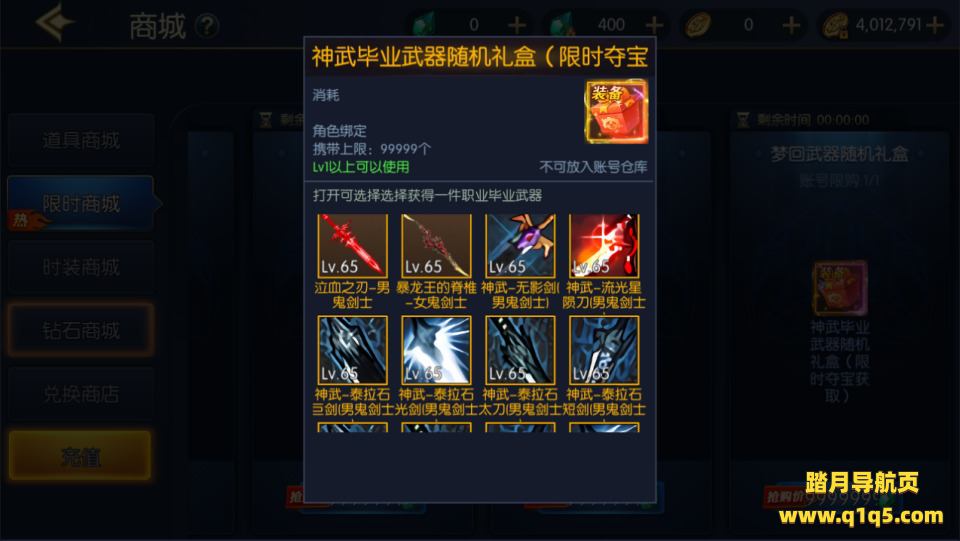
Task: Open the 钻石商城 tab
Action: (81, 330)
